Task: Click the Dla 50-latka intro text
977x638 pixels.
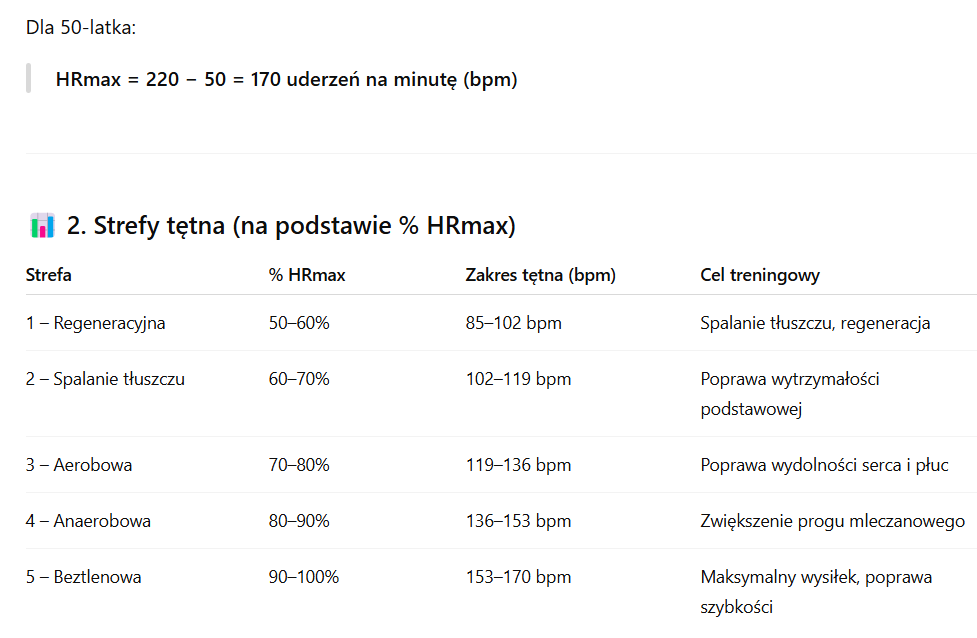Action: (81, 27)
